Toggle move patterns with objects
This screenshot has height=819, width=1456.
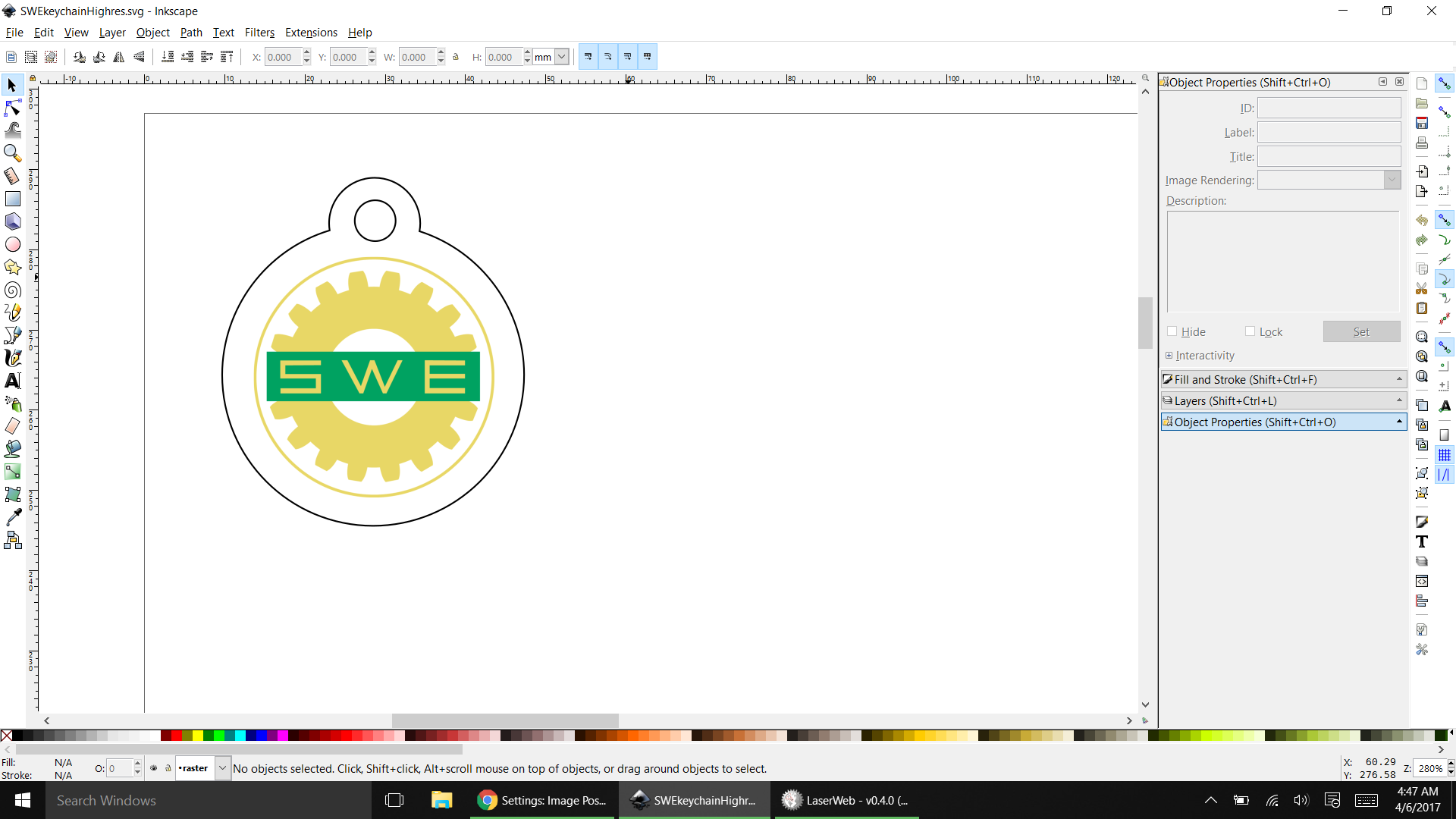[x=648, y=57]
